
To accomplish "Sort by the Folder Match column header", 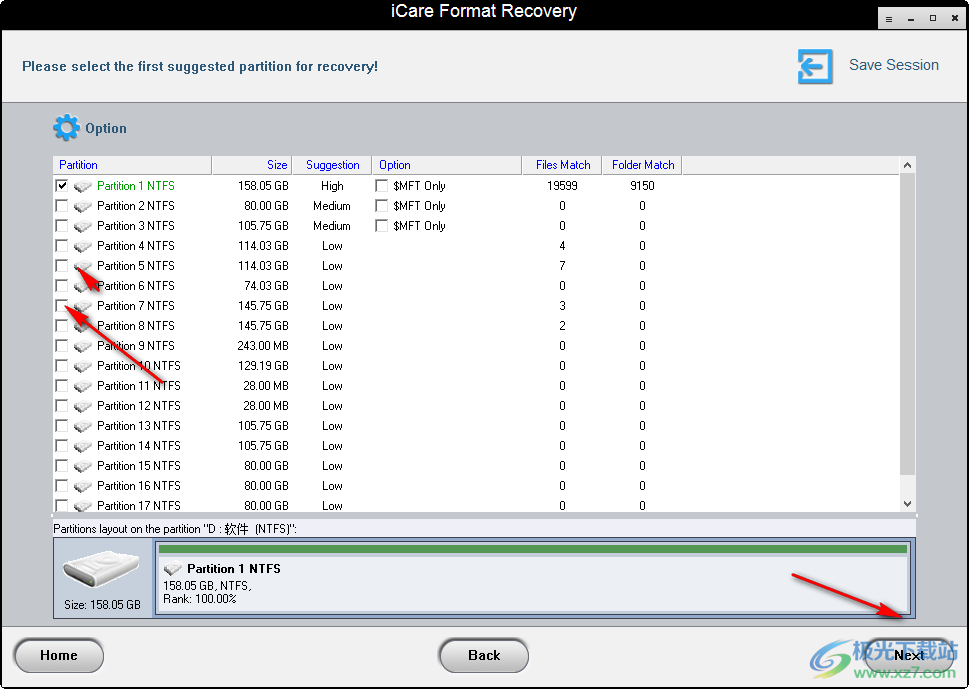I will tap(642, 165).
